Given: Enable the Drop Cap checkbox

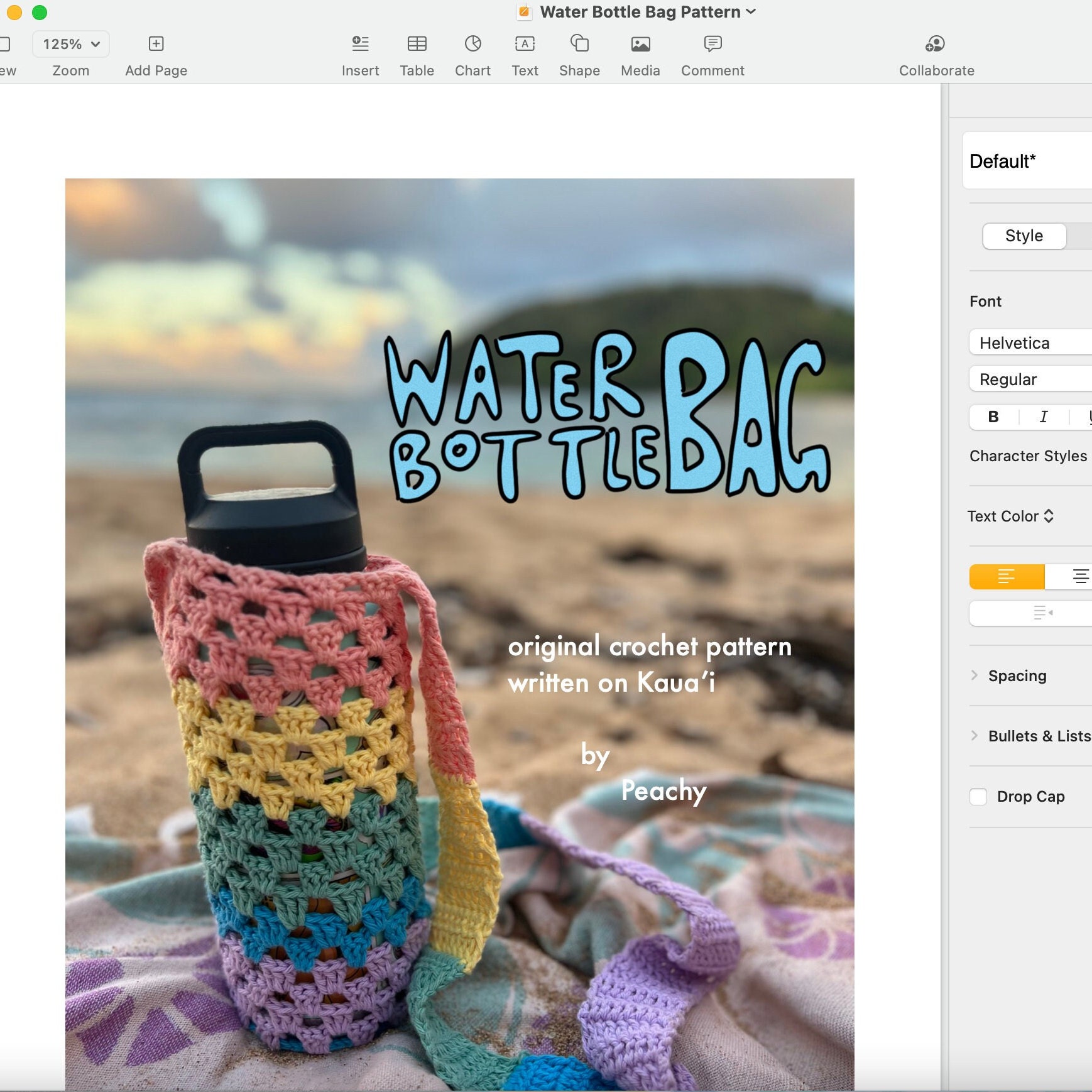Looking at the screenshot, I should coord(978,796).
